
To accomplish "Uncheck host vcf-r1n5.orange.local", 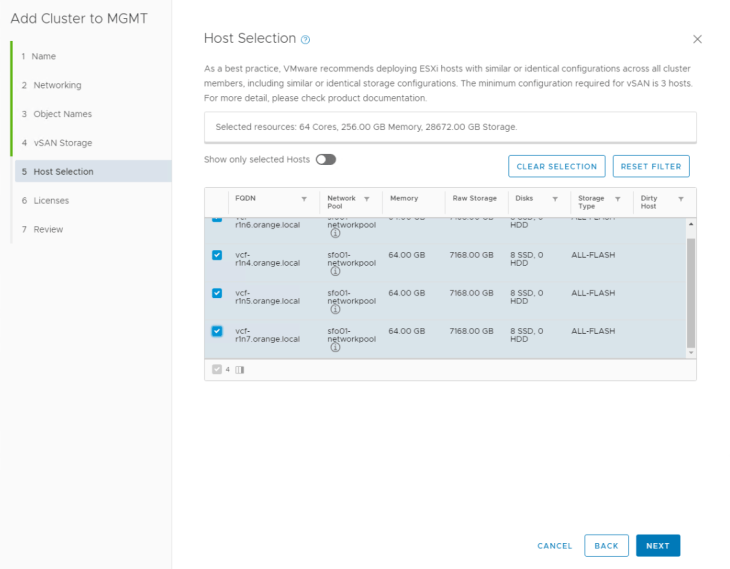I will pos(217,293).
